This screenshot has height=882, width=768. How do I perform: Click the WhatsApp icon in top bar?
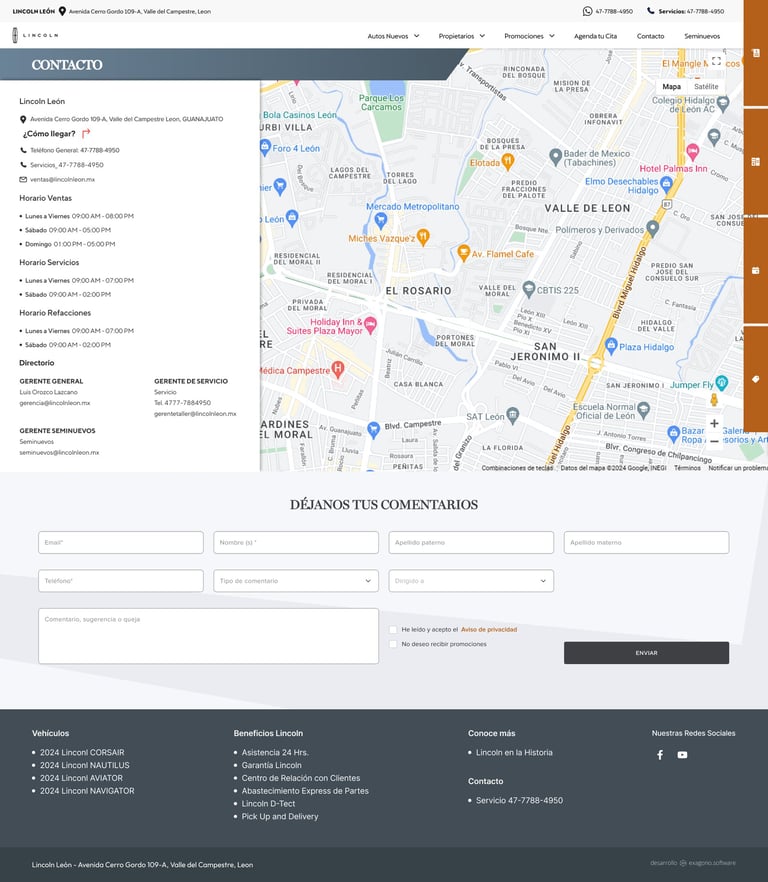point(587,11)
